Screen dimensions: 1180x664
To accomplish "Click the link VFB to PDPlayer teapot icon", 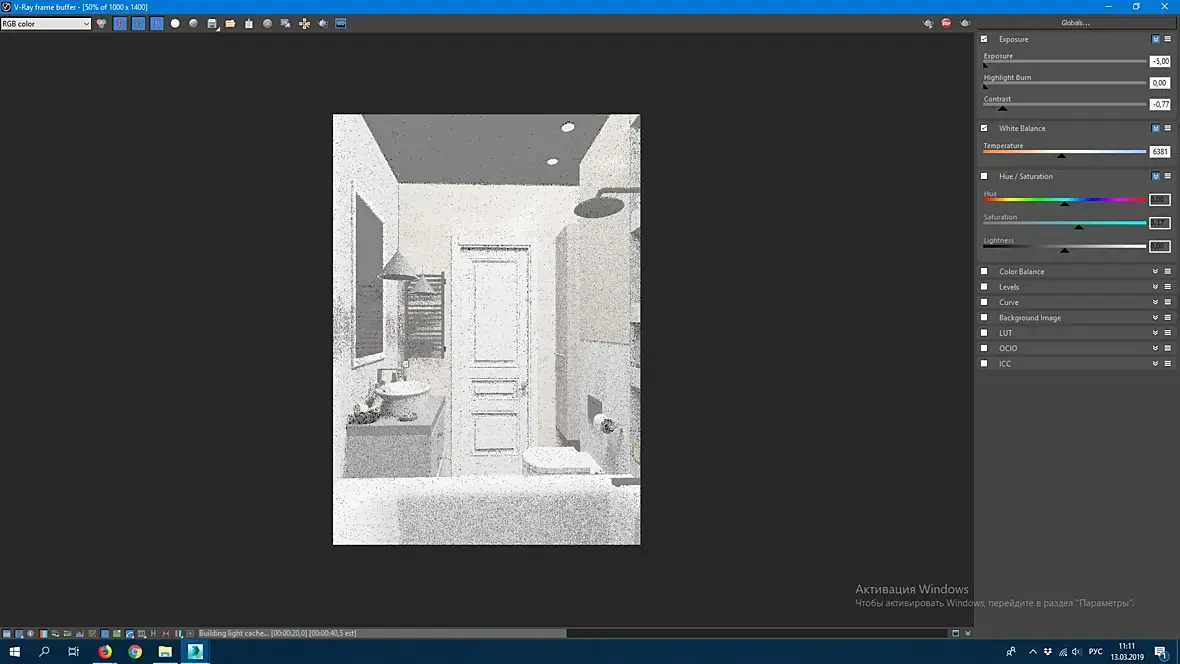I will click(323, 23).
